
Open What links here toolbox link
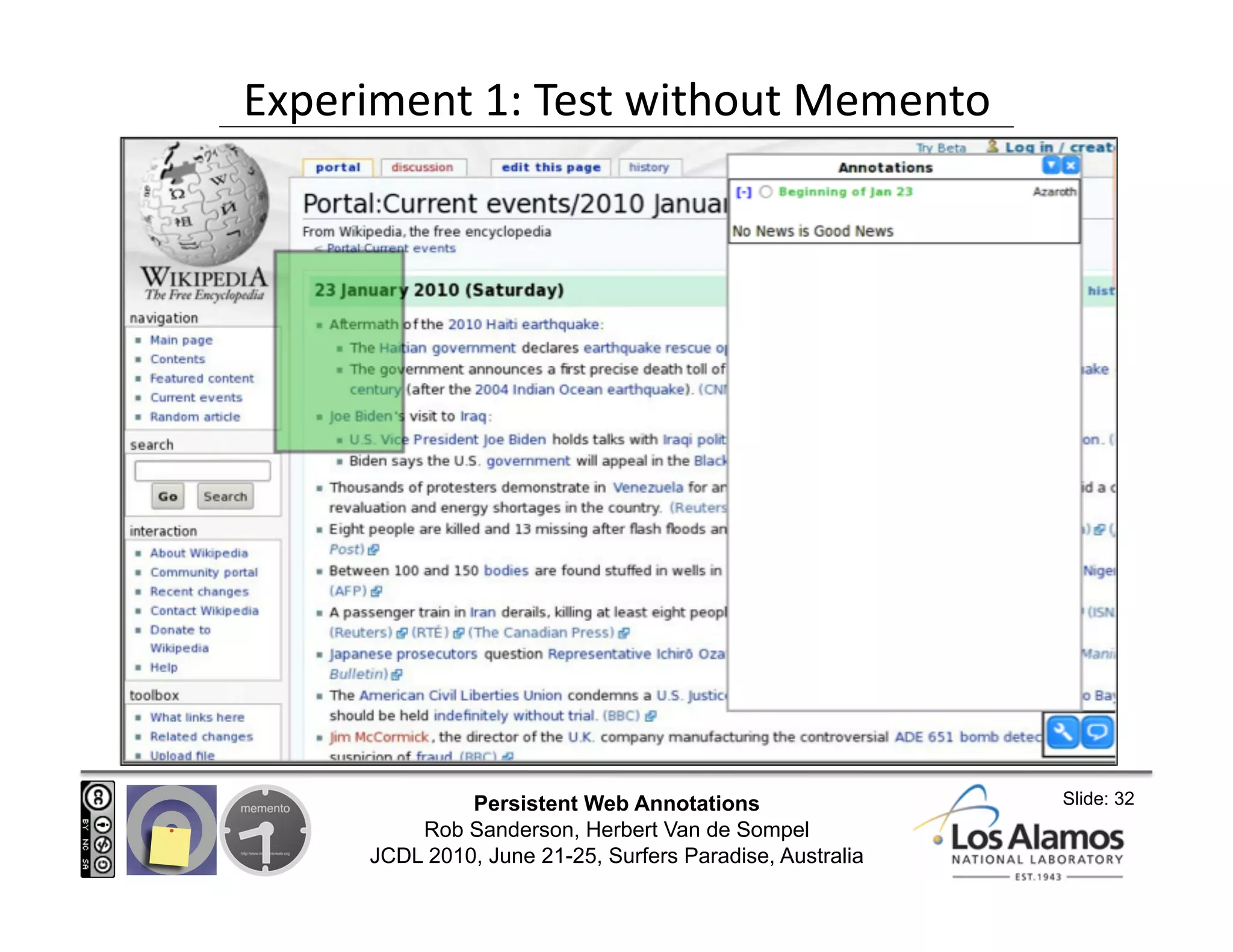point(197,717)
